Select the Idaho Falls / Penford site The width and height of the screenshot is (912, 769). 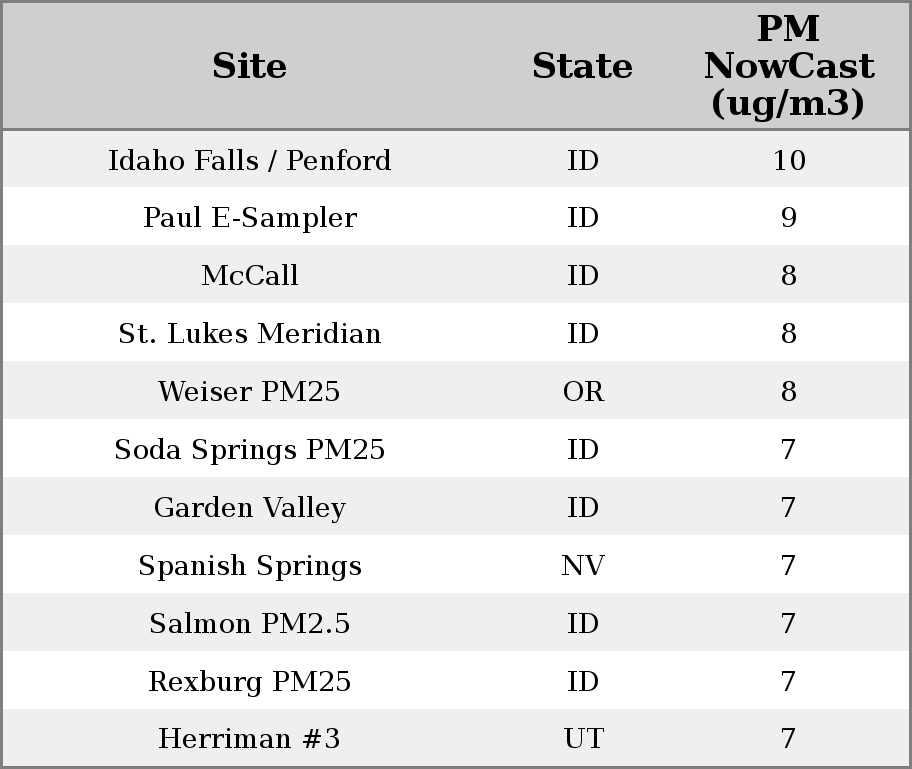[x=249, y=160]
